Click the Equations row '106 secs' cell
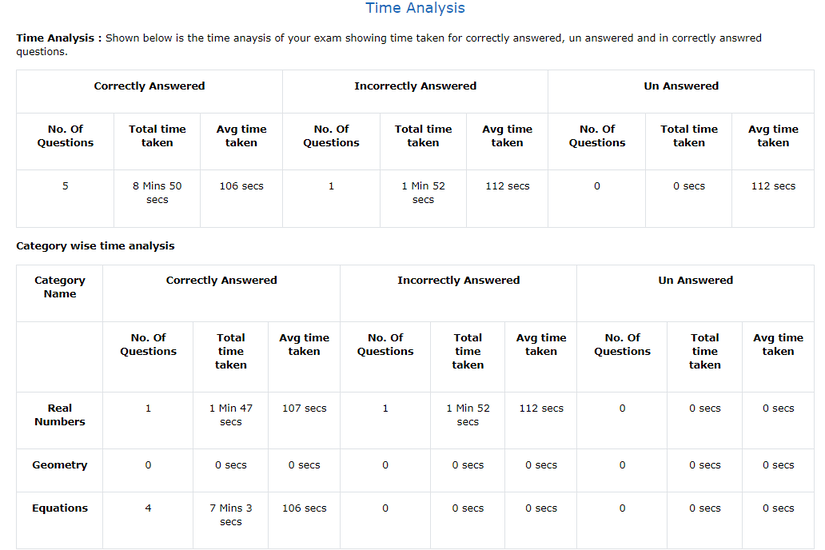This screenshot has width=825, height=550. coord(304,508)
